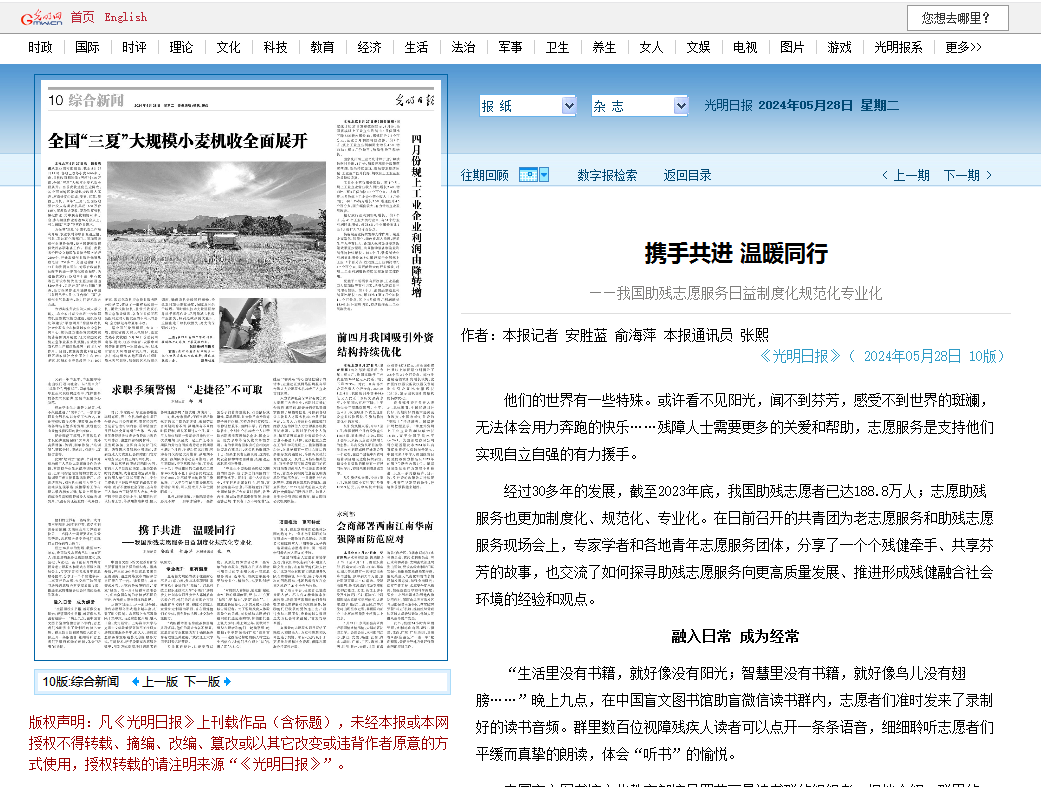Click the 首页 home link
Screen dimensions: 1041x787
point(83,17)
